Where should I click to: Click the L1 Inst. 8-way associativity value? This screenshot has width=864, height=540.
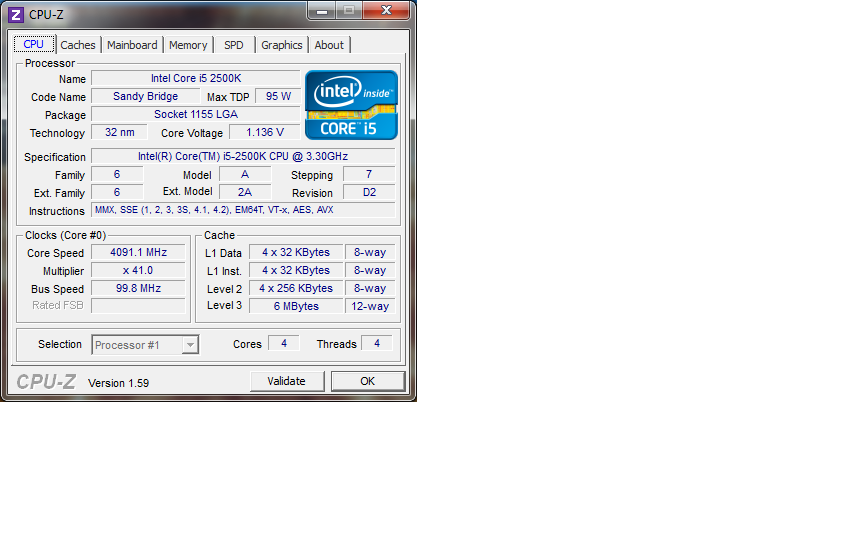tap(370, 271)
